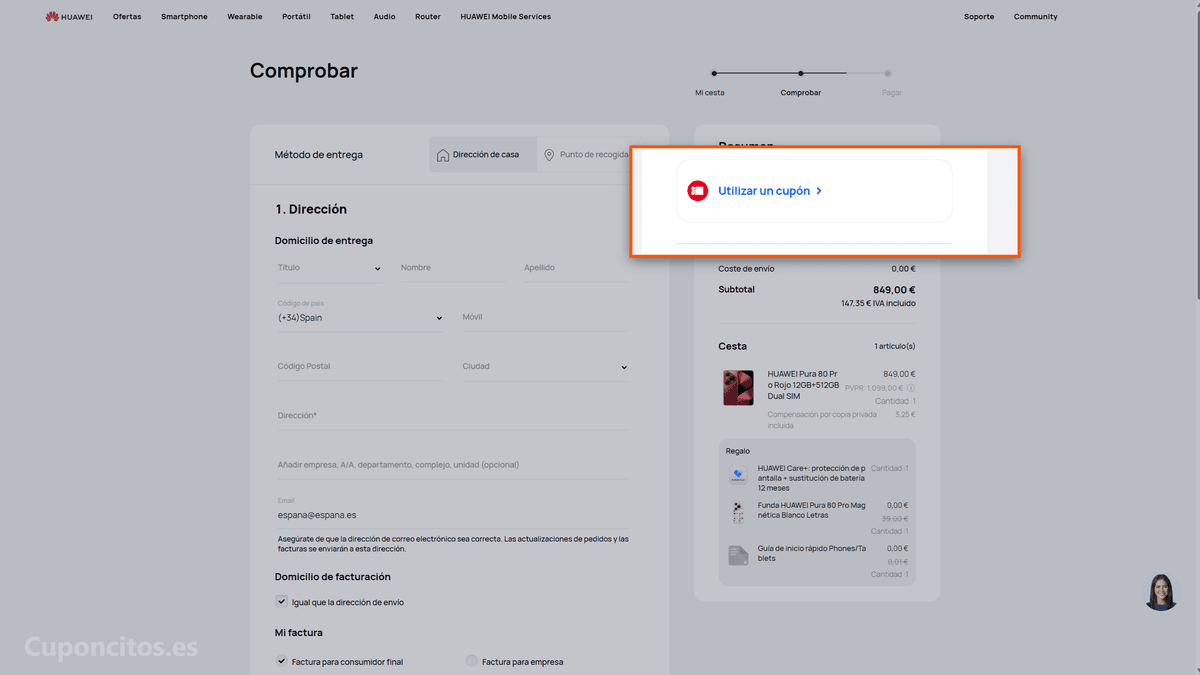Image resolution: width=1200 pixels, height=675 pixels.
Task: Select 'Factura para empresa' radio button
Action: click(x=472, y=661)
